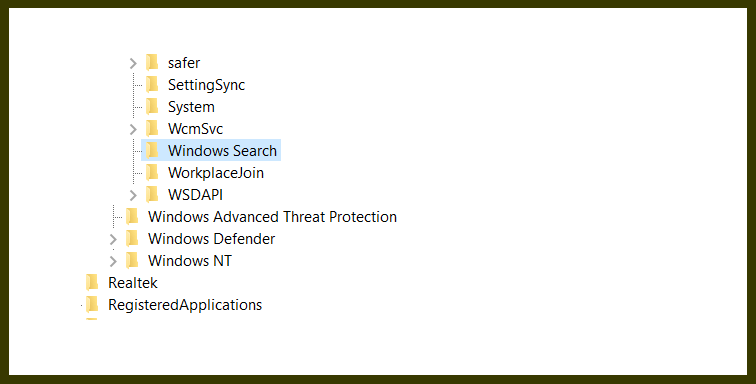Select the RegisteredApplications key label
This screenshot has width=756, height=384.
click(185, 305)
